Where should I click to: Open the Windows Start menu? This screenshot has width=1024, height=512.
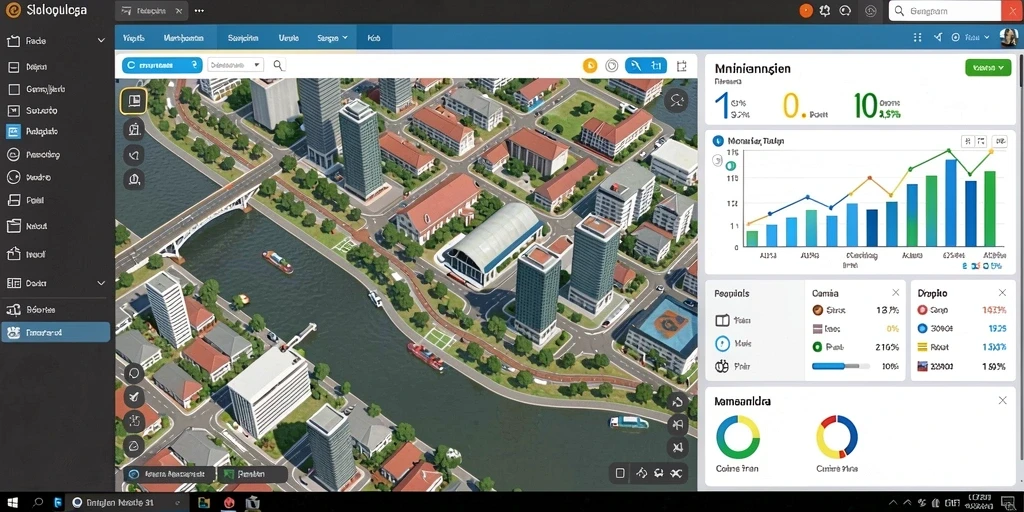pos(12,502)
